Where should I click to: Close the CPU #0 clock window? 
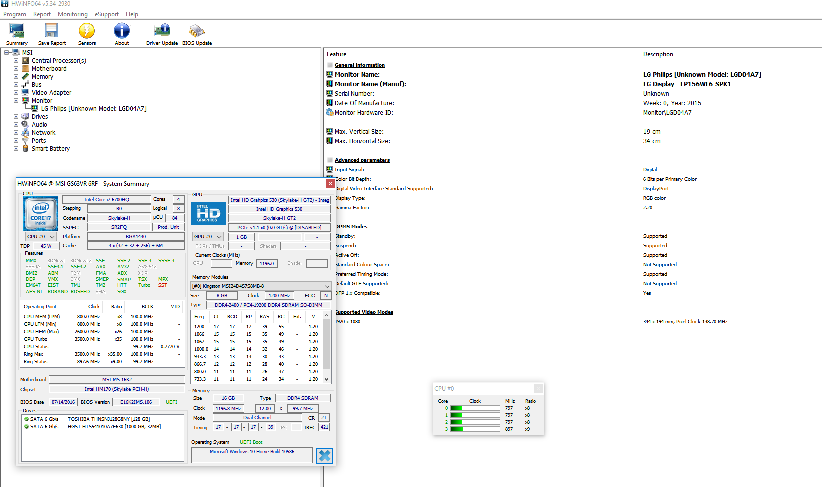[538, 388]
